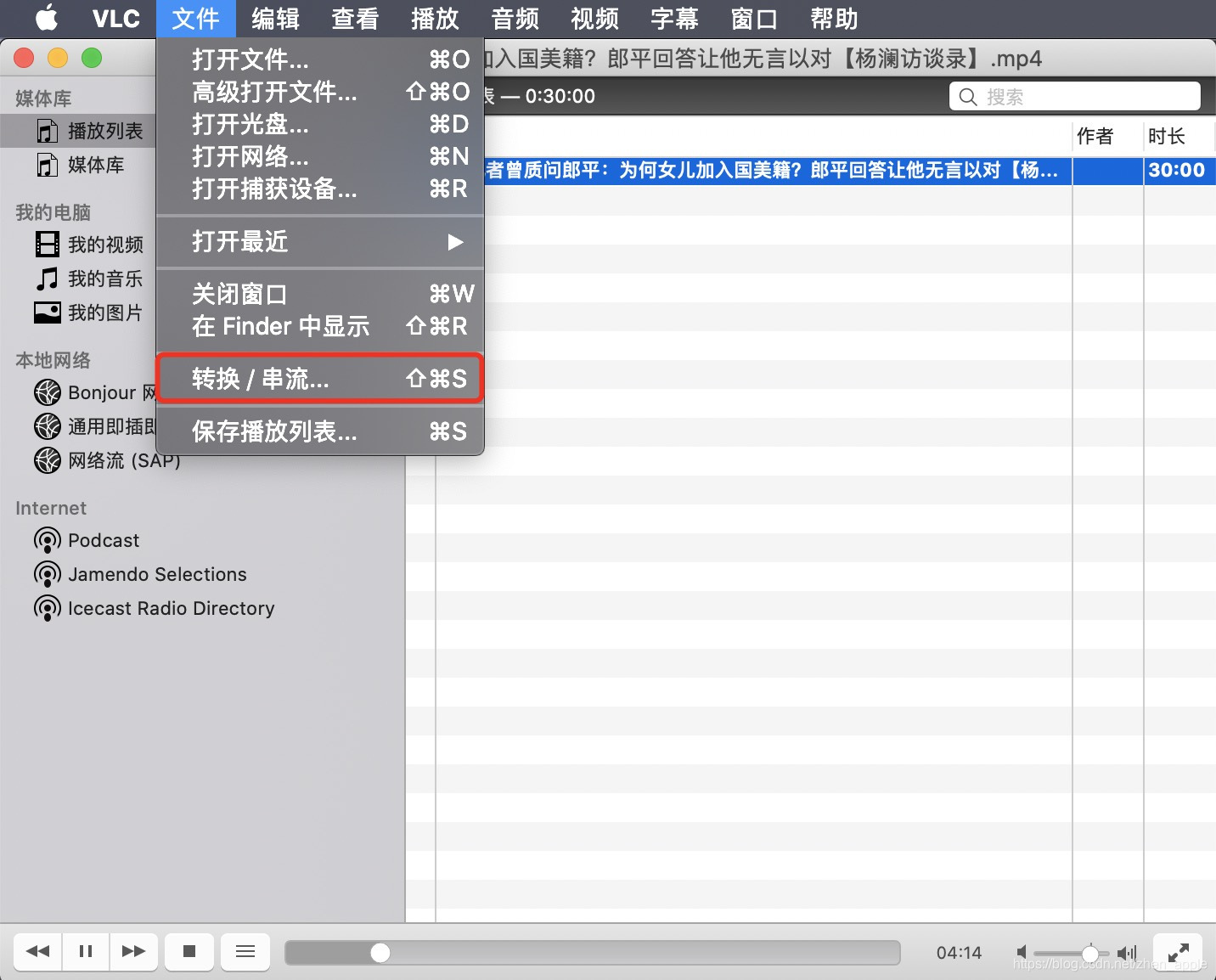Toggle fullscreen with the arrows button
1216x980 pixels.
point(1178,952)
